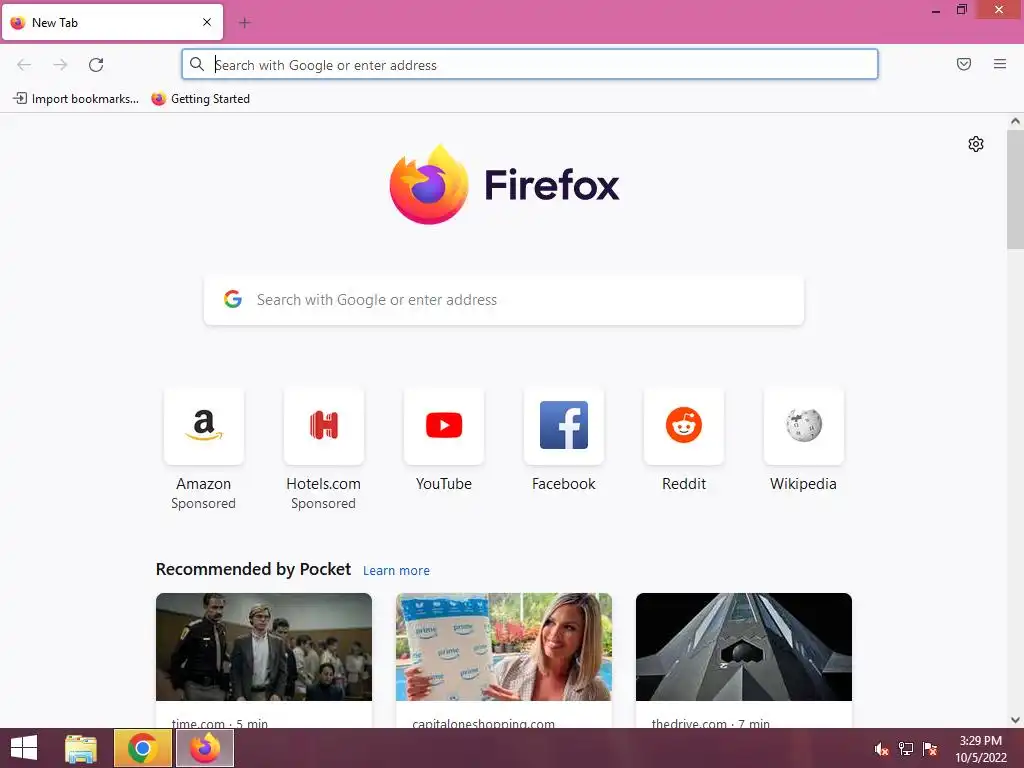The image size is (1024, 768).
Task: Open the capitaloneshopping.com story thumbnail
Action: pos(504,647)
